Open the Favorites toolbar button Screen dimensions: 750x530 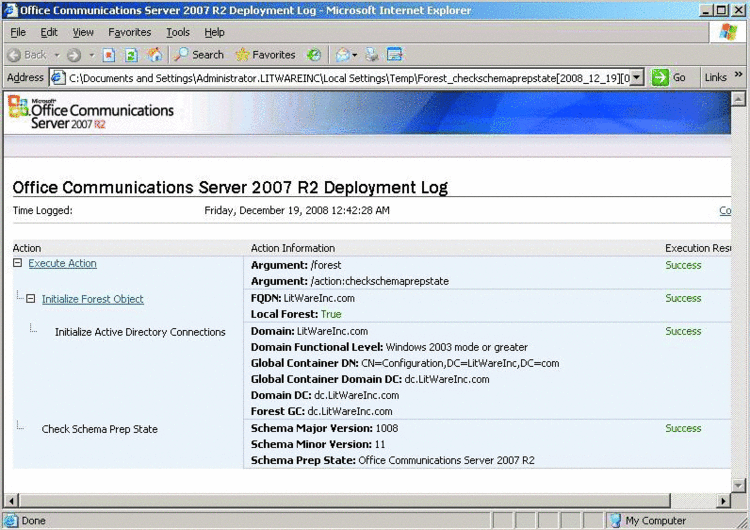click(x=265, y=55)
